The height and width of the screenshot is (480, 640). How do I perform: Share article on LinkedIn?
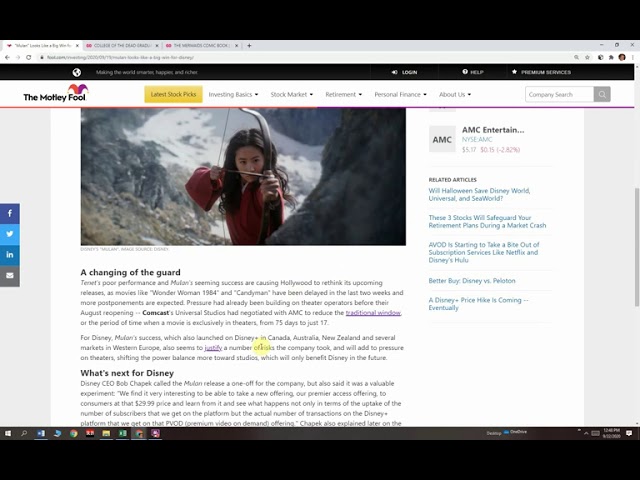[x=9, y=255]
